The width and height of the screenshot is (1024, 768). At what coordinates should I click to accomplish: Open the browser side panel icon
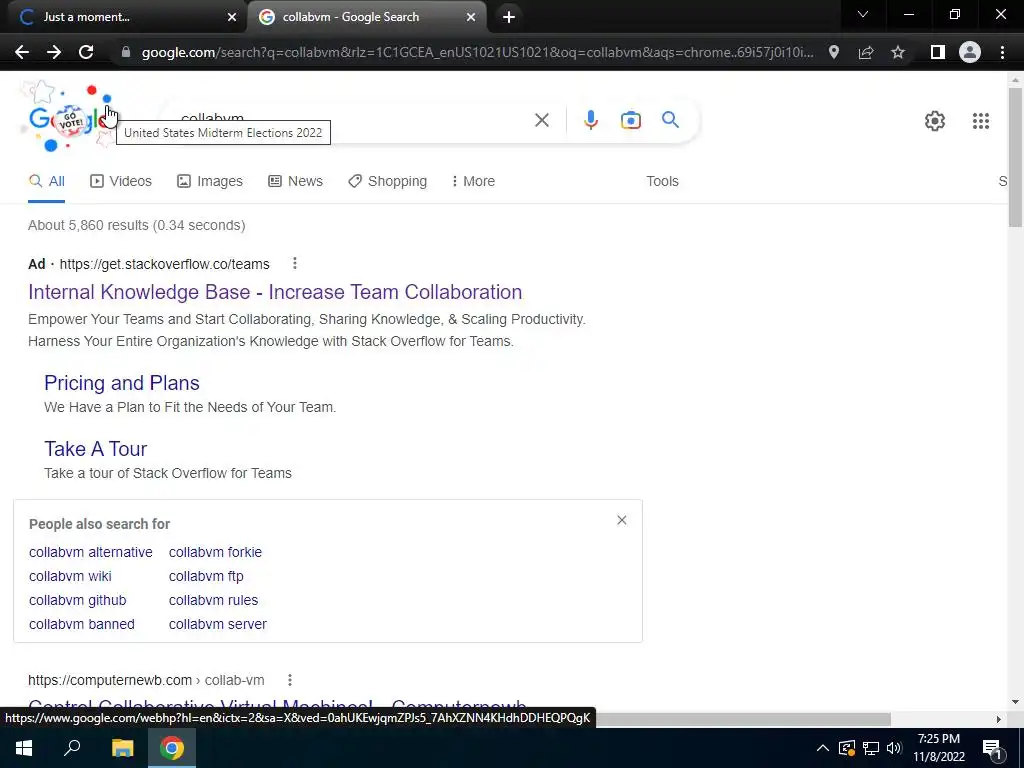[938, 52]
